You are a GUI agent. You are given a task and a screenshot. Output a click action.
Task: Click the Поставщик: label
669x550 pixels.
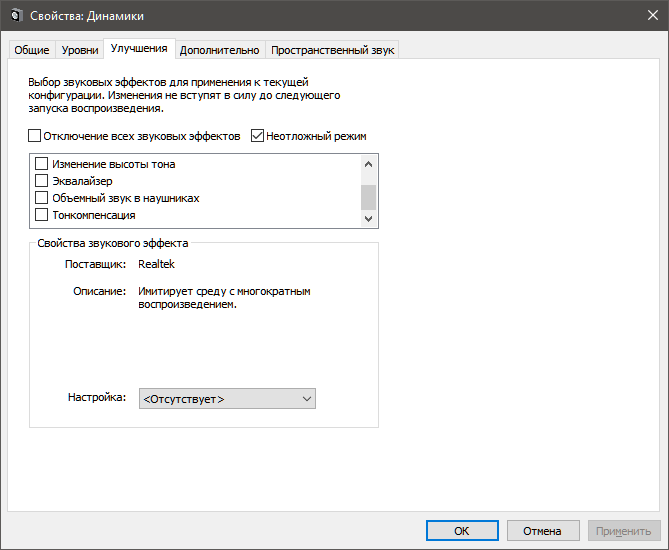pyautogui.click(x=96, y=264)
